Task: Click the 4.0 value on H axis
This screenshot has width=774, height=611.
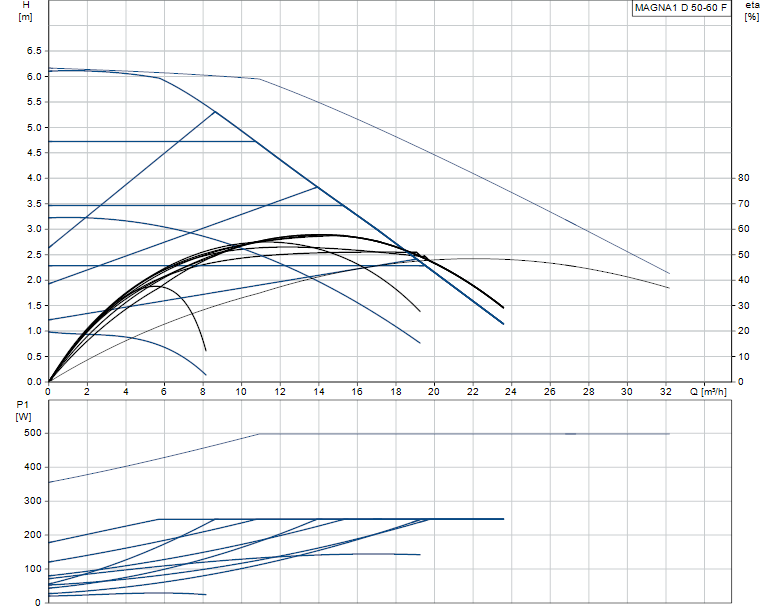Action: coord(34,178)
